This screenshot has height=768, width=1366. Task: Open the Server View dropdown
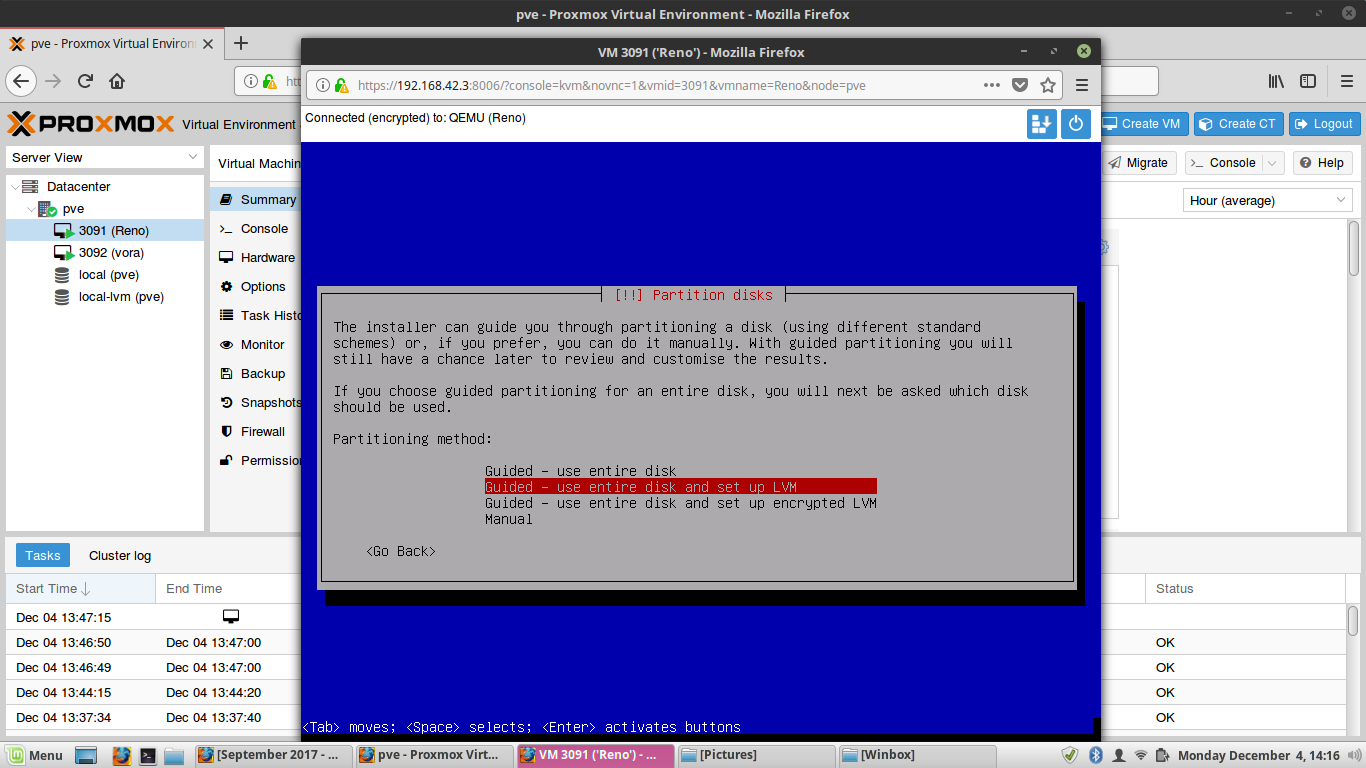click(105, 157)
